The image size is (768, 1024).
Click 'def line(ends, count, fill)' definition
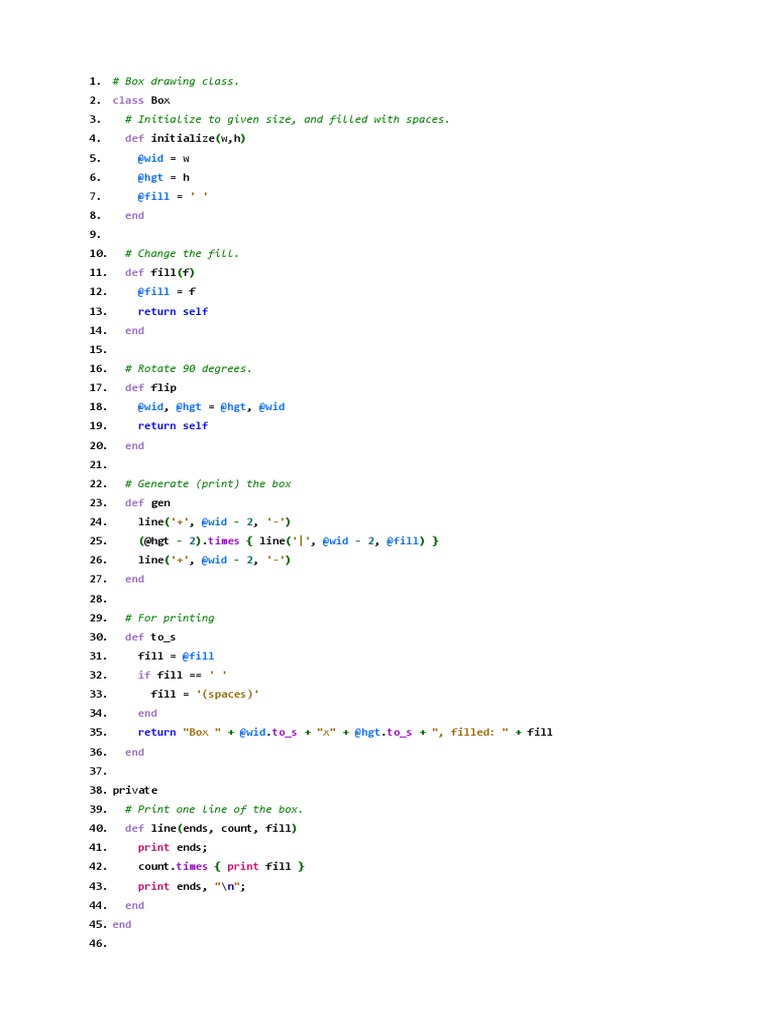point(211,828)
